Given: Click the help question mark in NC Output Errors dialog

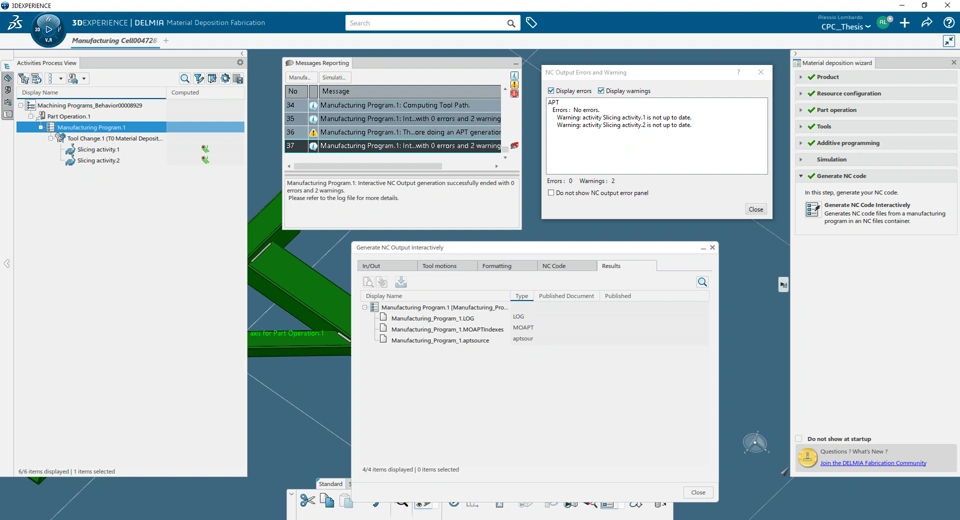Looking at the screenshot, I should (738, 72).
